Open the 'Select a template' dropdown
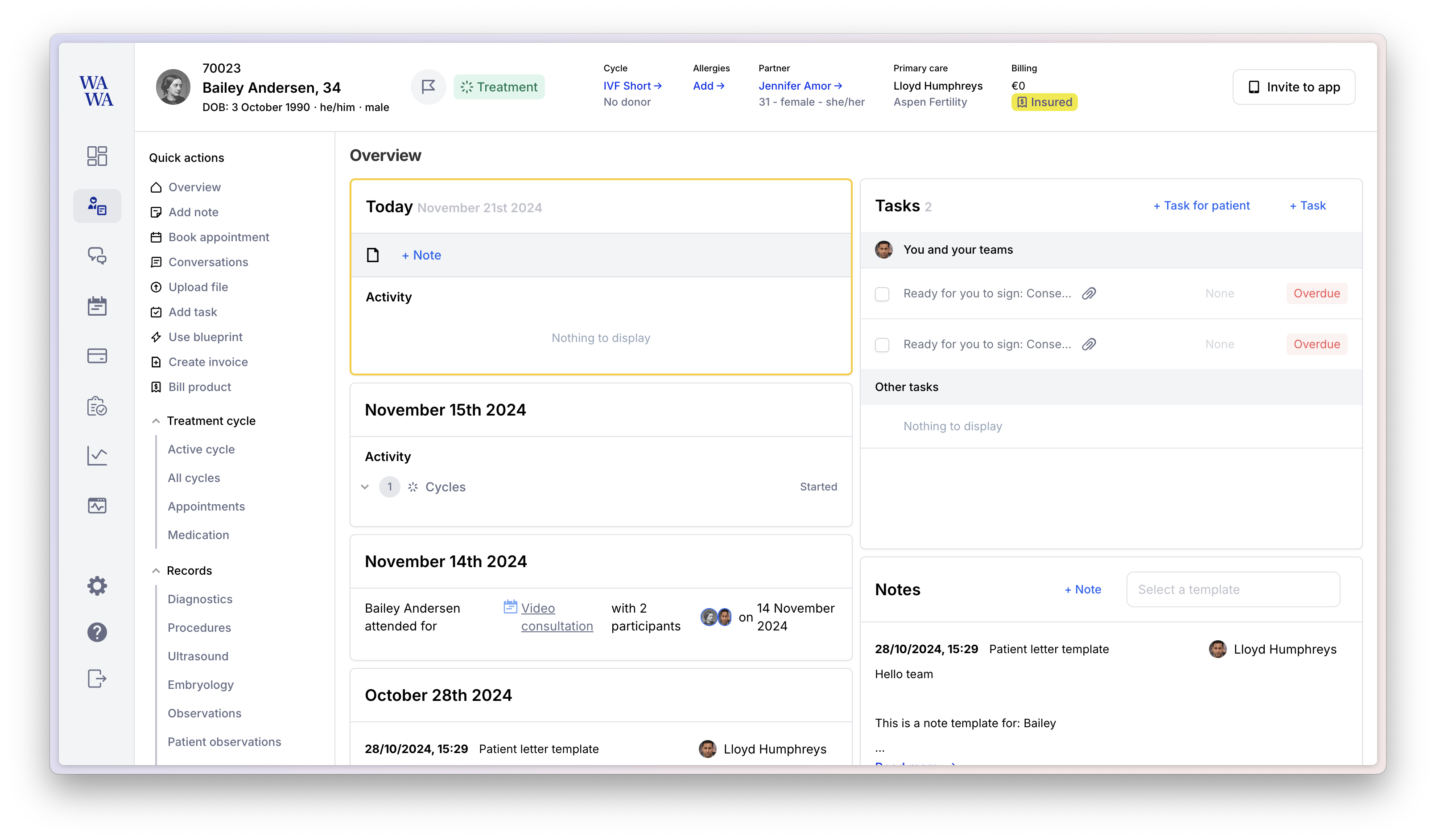This screenshot has width=1436, height=840. [1233, 589]
